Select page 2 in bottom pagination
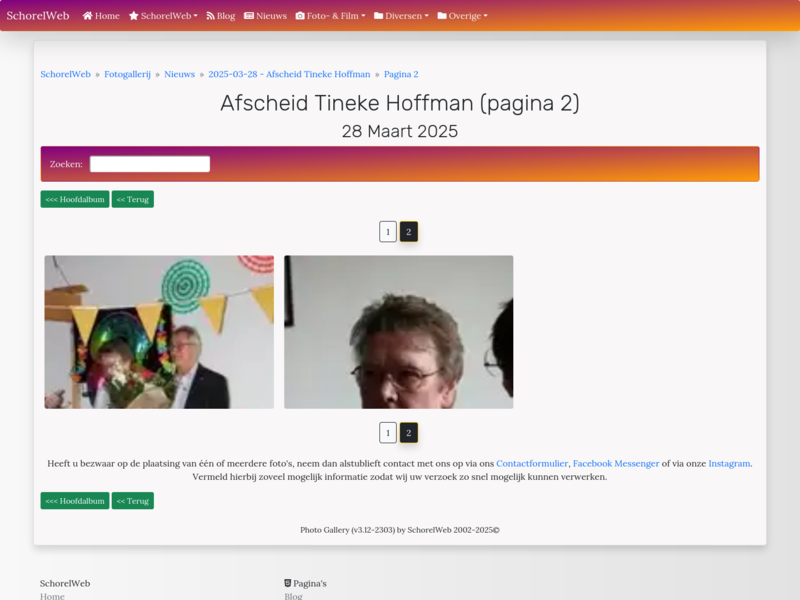This screenshot has width=800, height=600. [x=409, y=433]
